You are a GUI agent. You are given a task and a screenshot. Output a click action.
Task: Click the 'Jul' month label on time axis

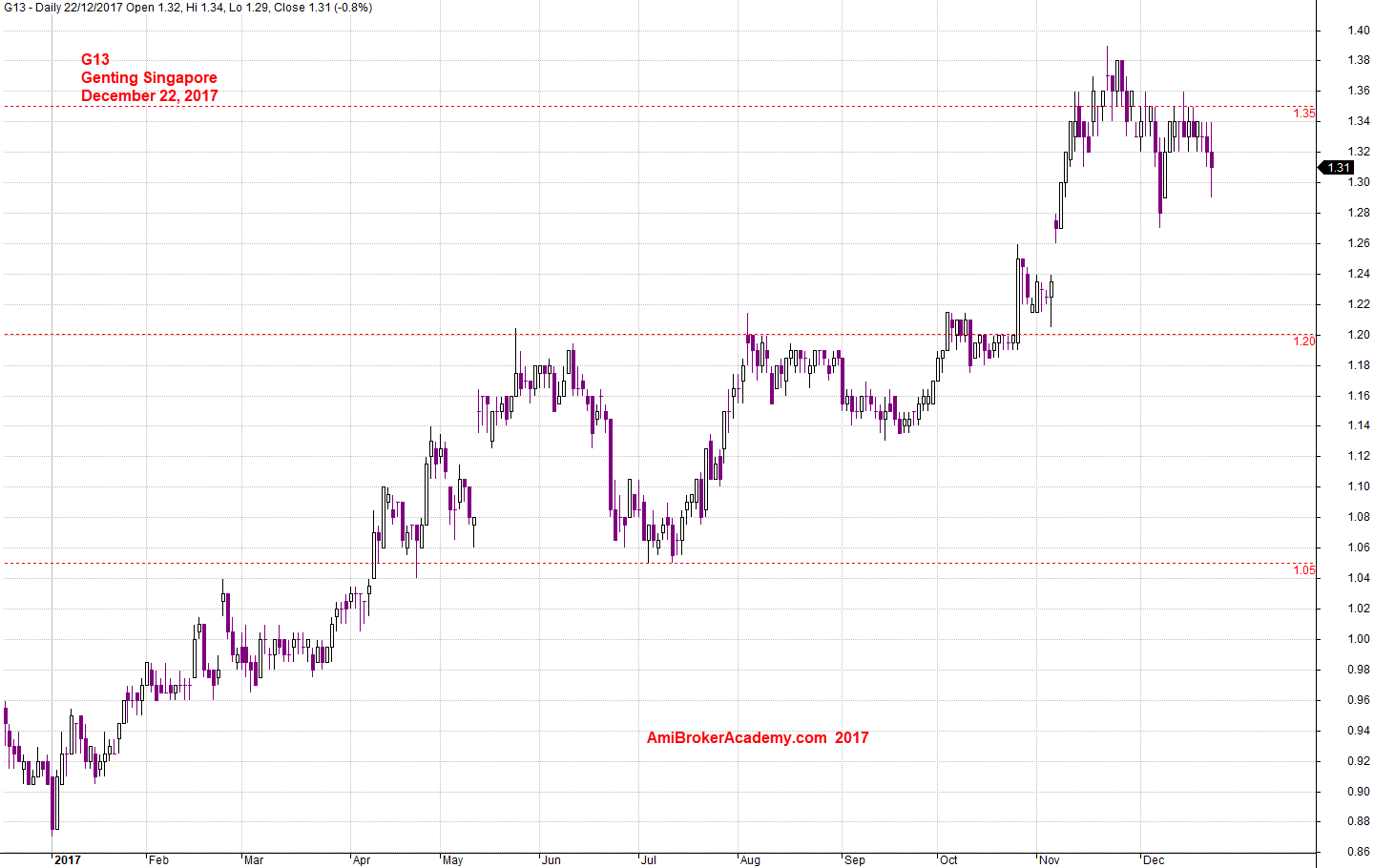click(x=649, y=860)
